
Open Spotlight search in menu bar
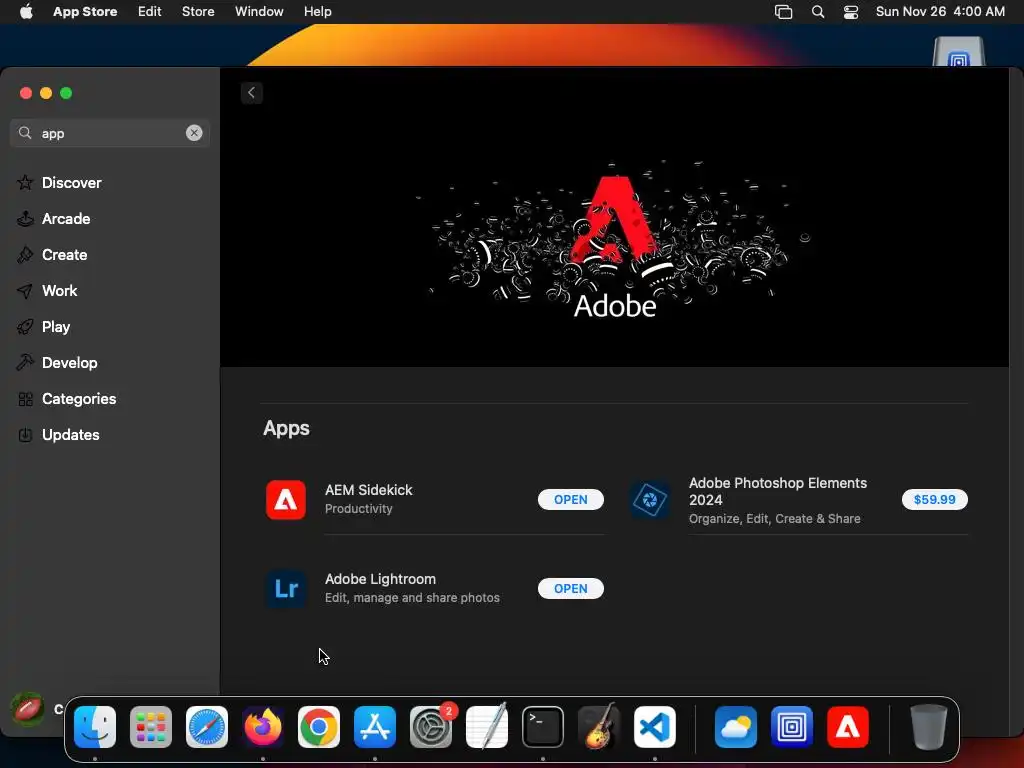[818, 12]
